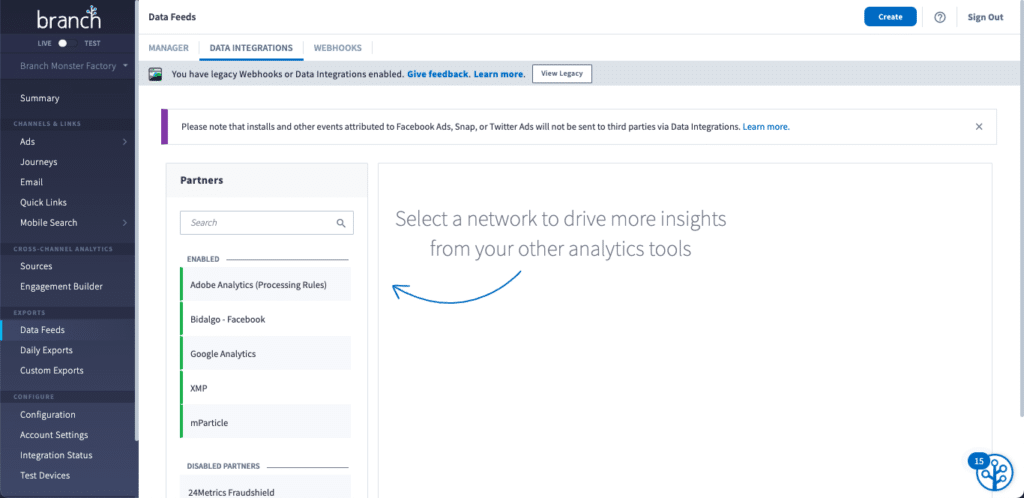The image size is (1024, 498).
Task: Switch to the Webhooks tab
Action: tap(337, 47)
